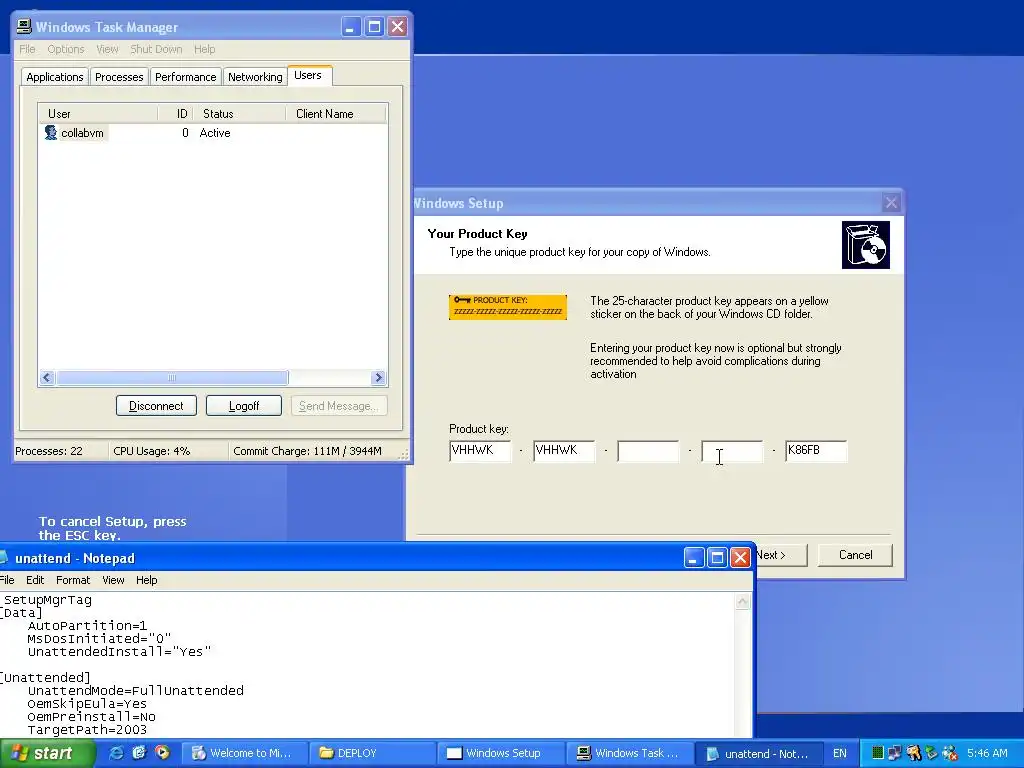Click Users list horizontal scrollbar thumb

pyautogui.click(x=172, y=377)
